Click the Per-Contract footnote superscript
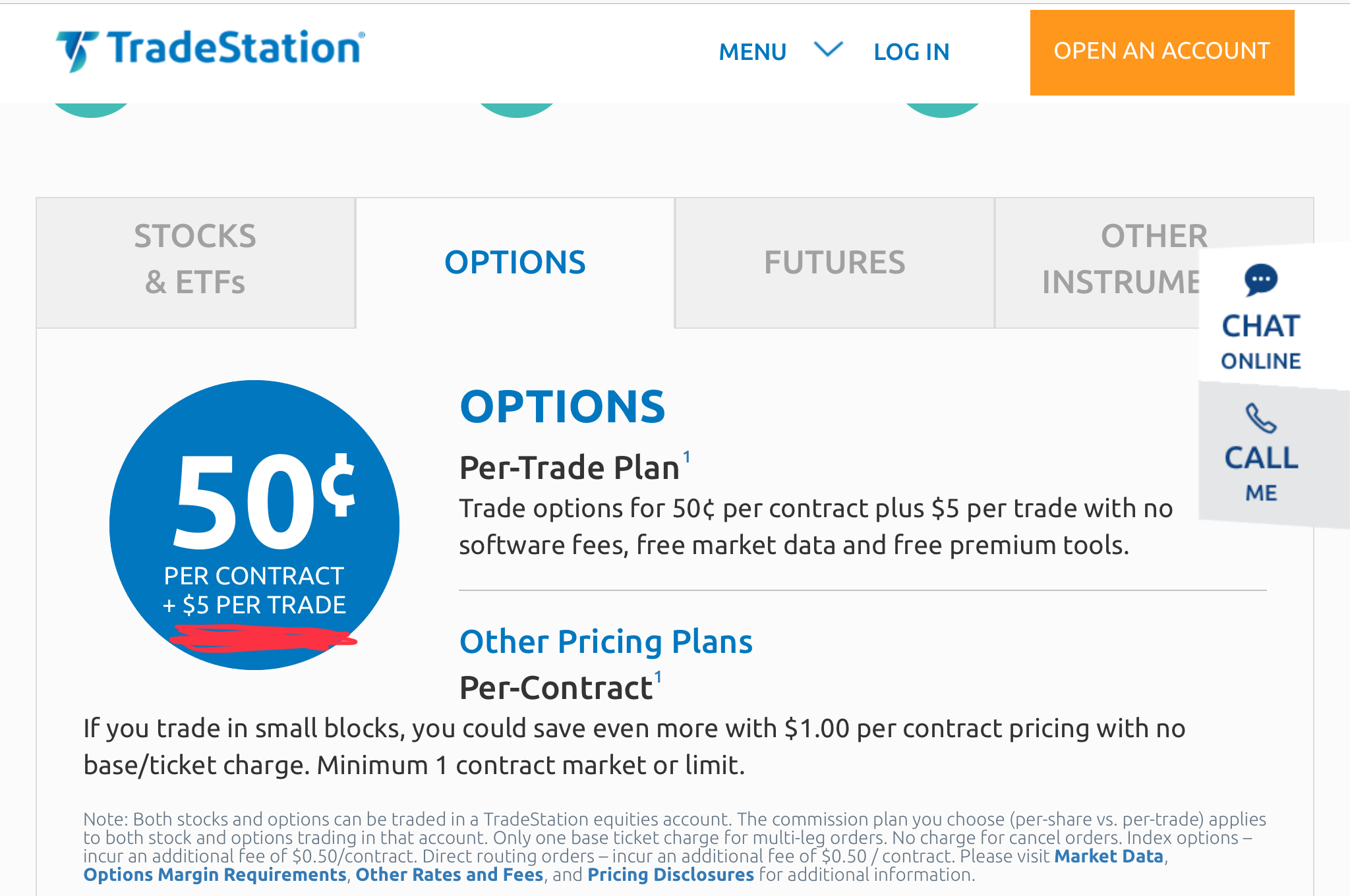The width and height of the screenshot is (1350, 896). pos(658,677)
